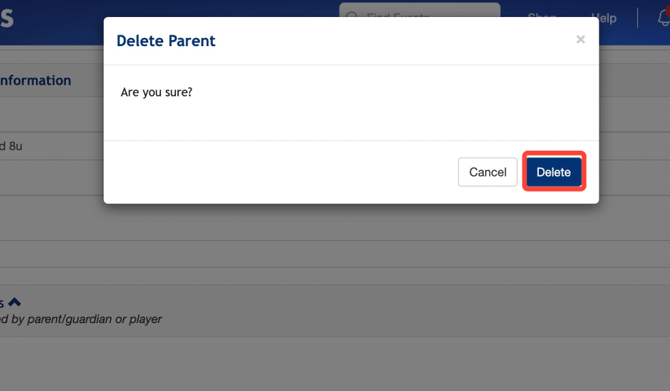The height and width of the screenshot is (391, 670).
Task: Confirm by clicking the Delete button
Action: (554, 172)
